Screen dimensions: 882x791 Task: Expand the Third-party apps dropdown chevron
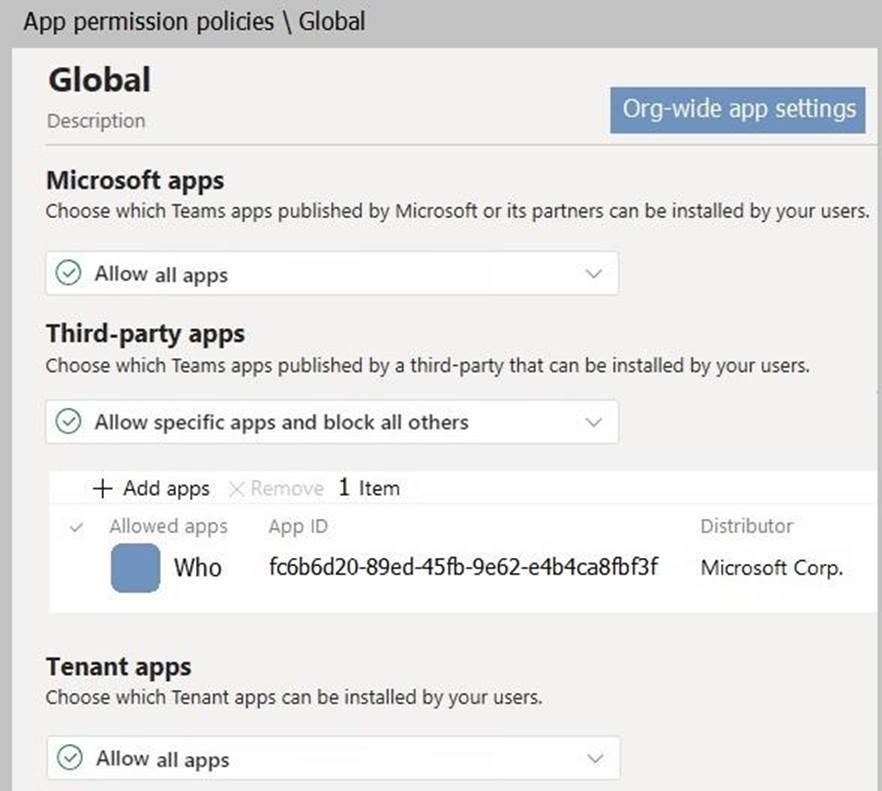pyautogui.click(x=594, y=422)
